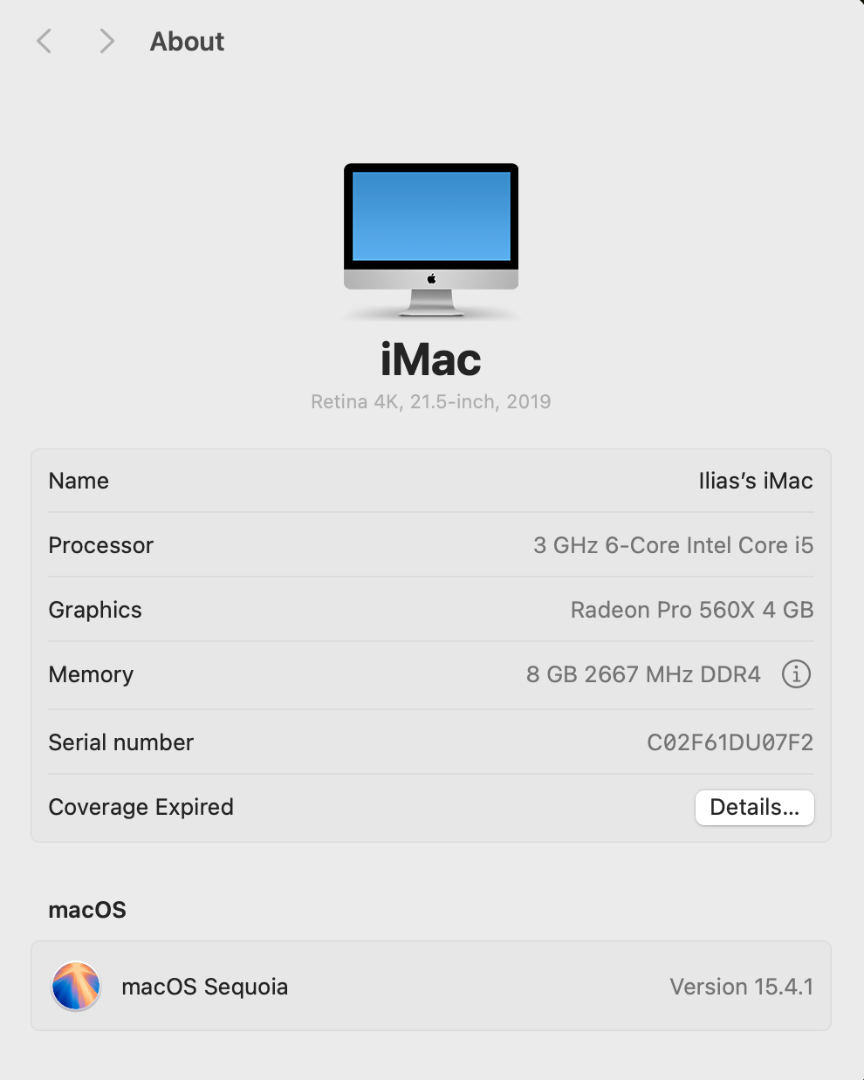Click the macOS Sequoia label
Viewport: 864px width, 1080px height.
[x=205, y=987]
